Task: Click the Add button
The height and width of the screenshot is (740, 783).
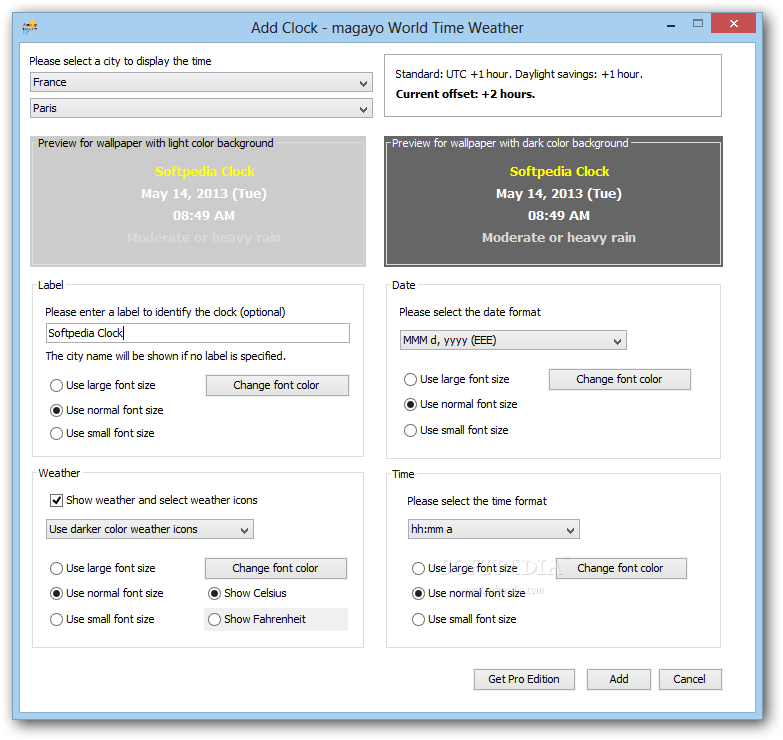Action: 619,679
